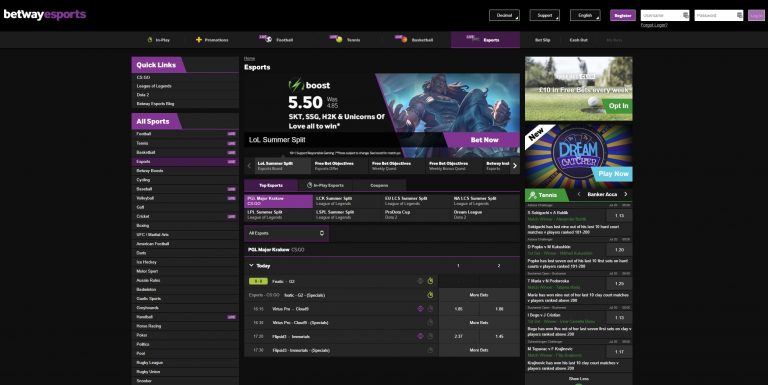Focus the Password input field

pos(719,15)
